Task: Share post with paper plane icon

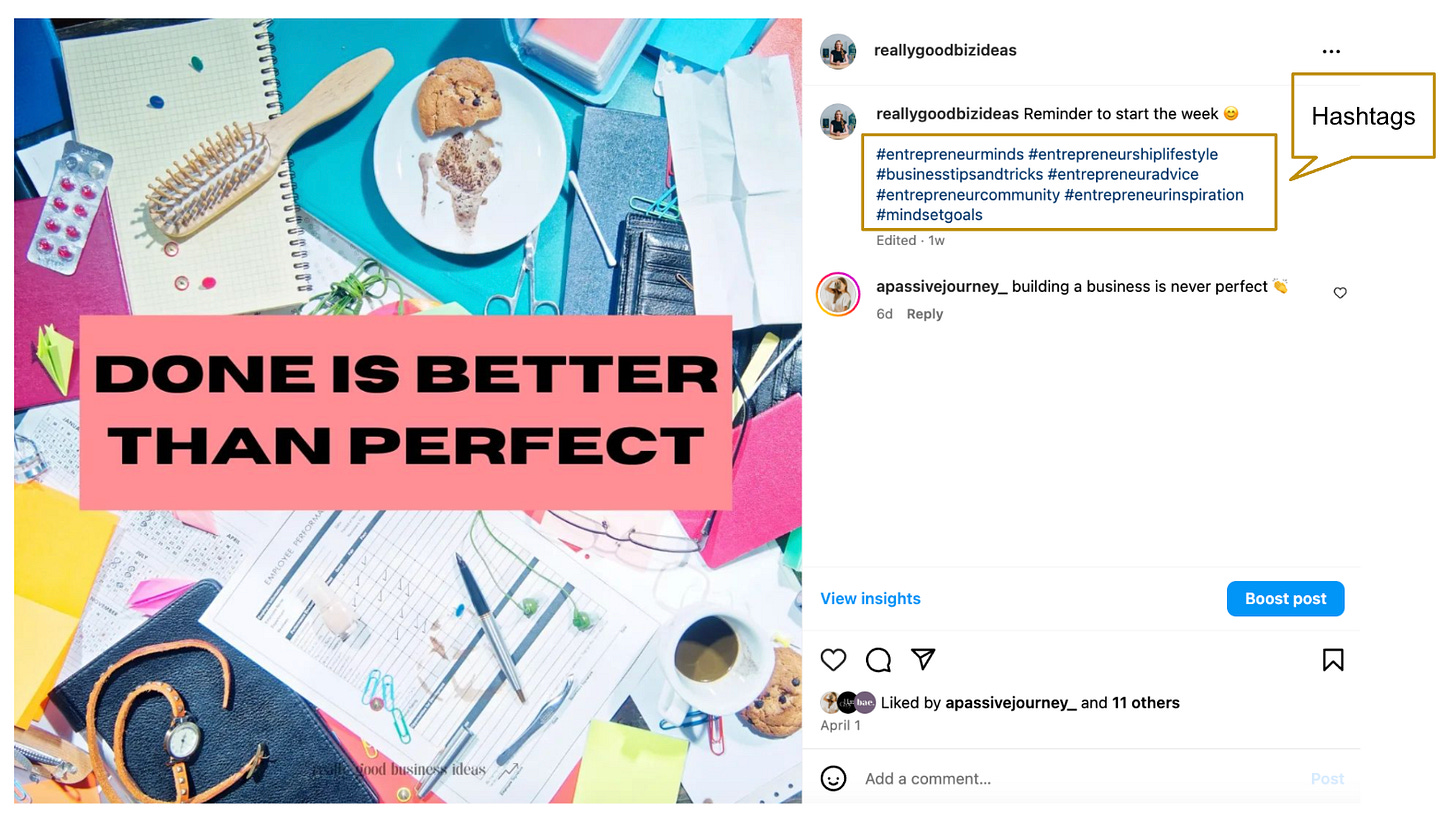Action: pos(923,658)
